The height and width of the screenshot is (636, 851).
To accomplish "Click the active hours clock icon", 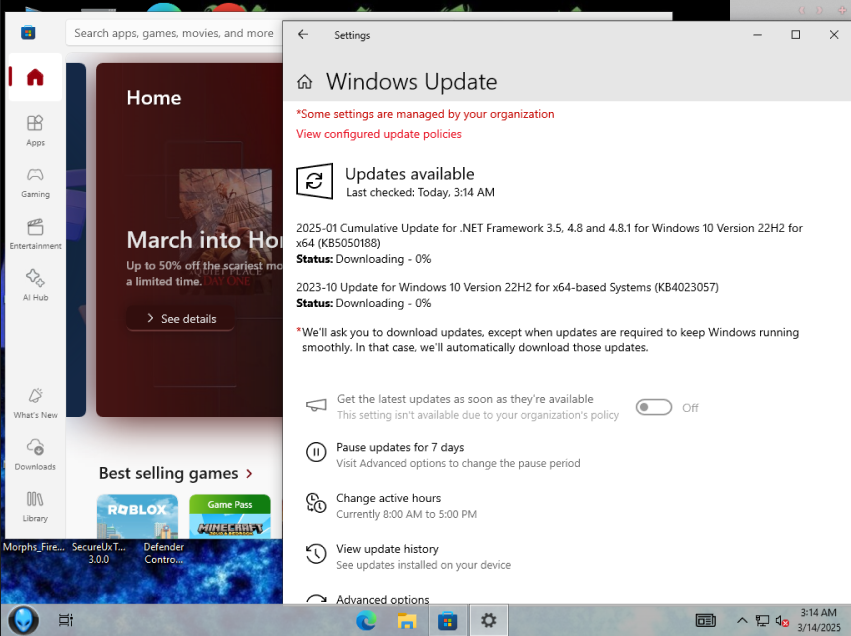I will pyautogui.click(x=316, y=503).
